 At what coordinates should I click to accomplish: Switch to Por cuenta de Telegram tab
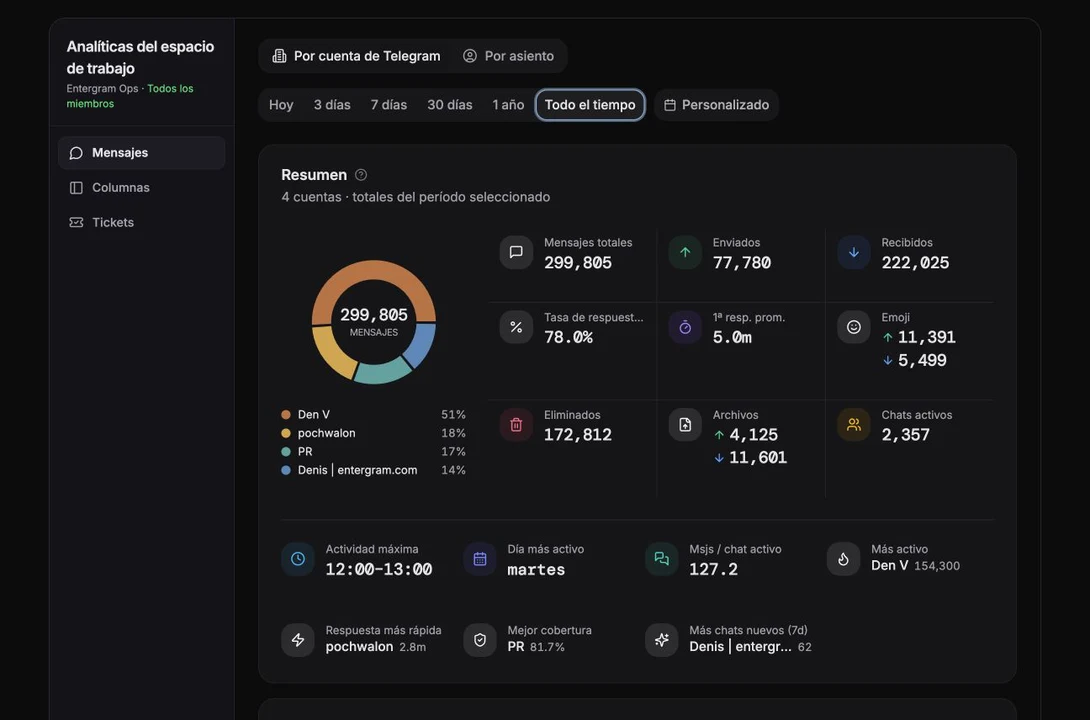tap(356, 56)
